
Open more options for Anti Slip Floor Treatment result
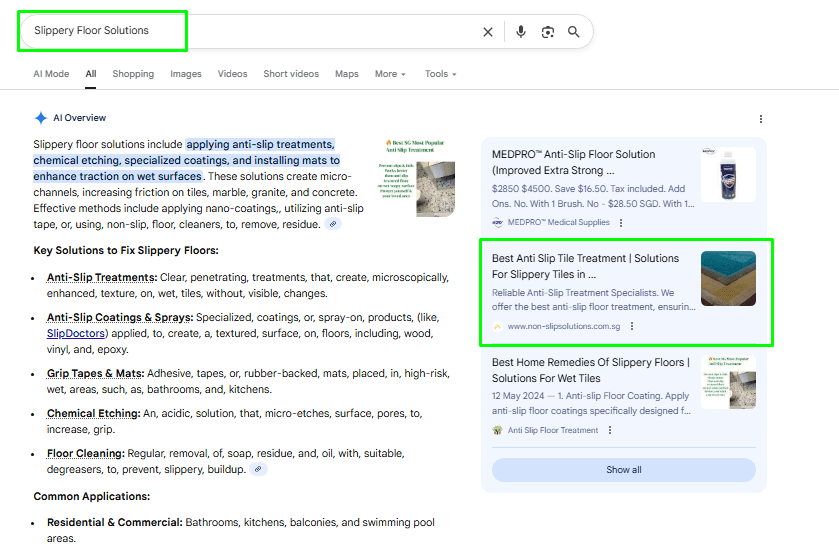(610, 430)
